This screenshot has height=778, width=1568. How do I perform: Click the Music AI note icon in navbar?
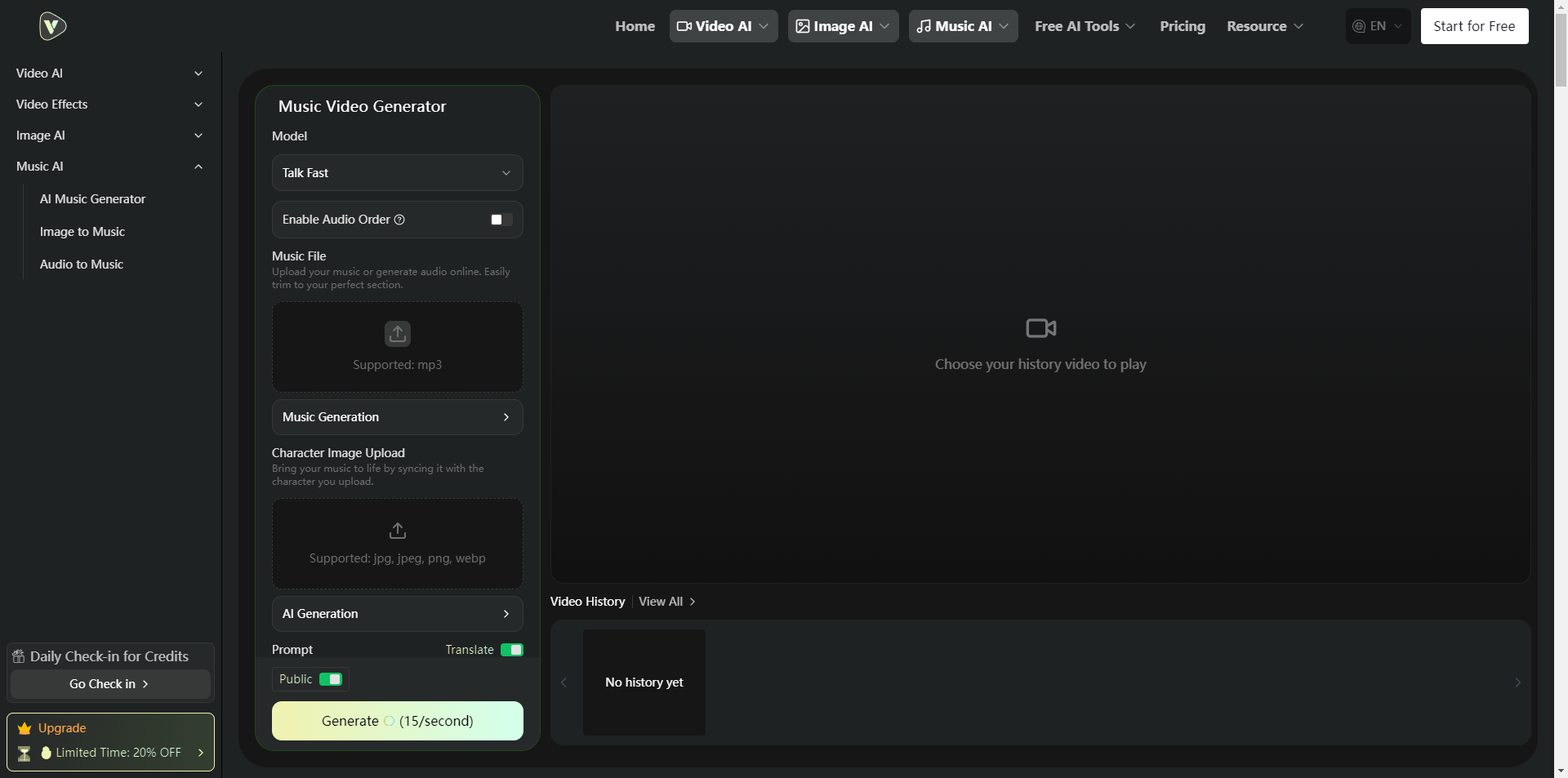[x=925, y=25]
